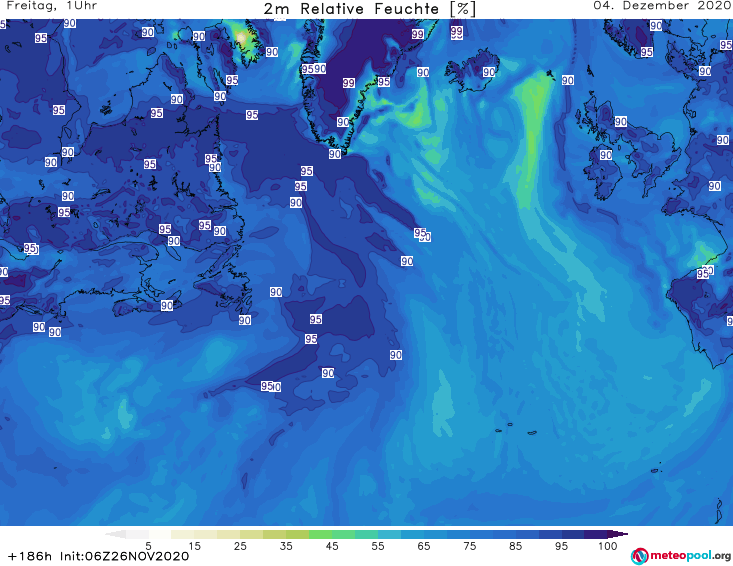Click the "Freitag, 1Uhr" time label
733x566 pixels.
tap(51, 6)
